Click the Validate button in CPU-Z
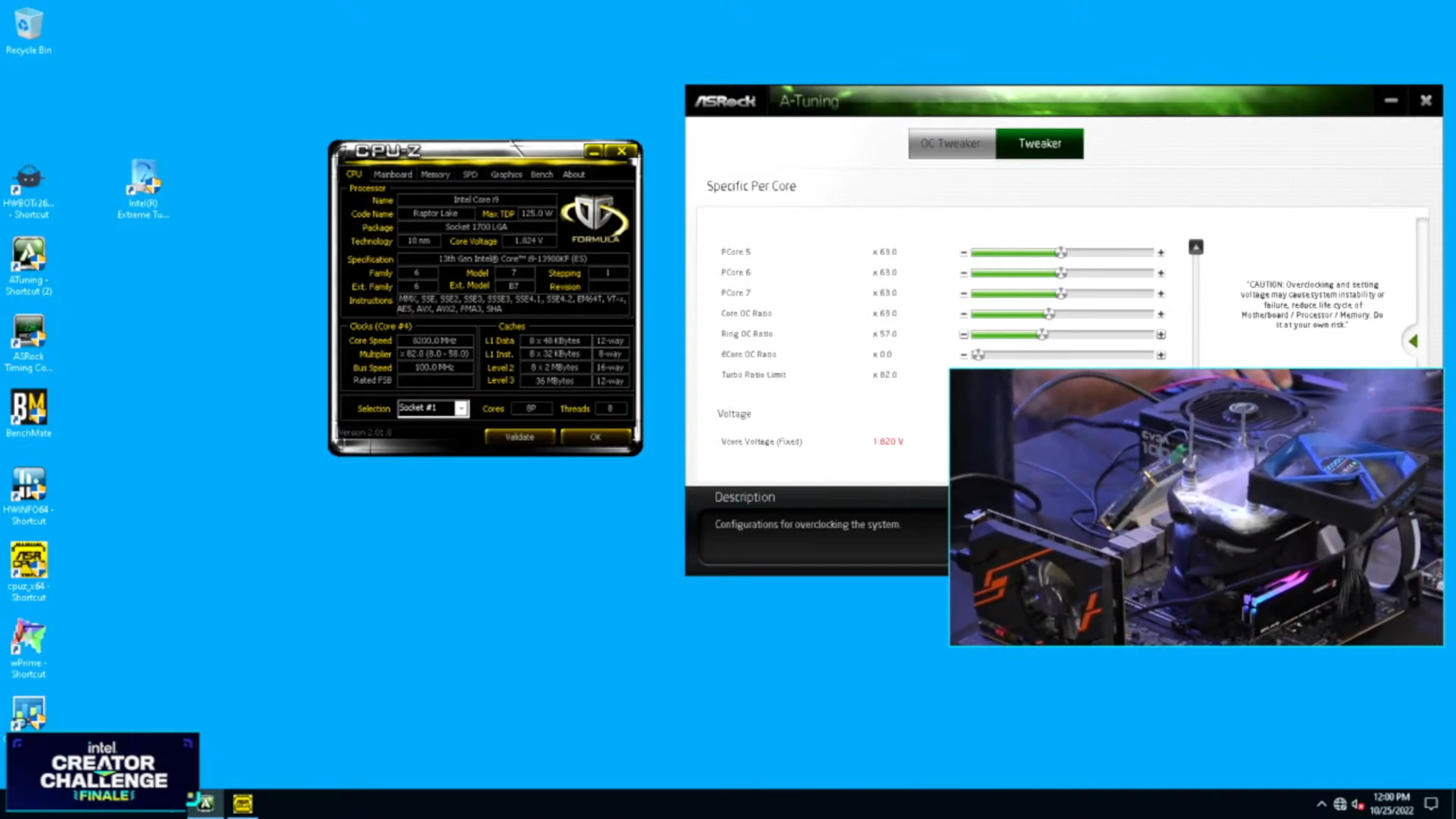The width and height of the screenshot is (1456, 819). pyautogui.click(x=519, y=437)
